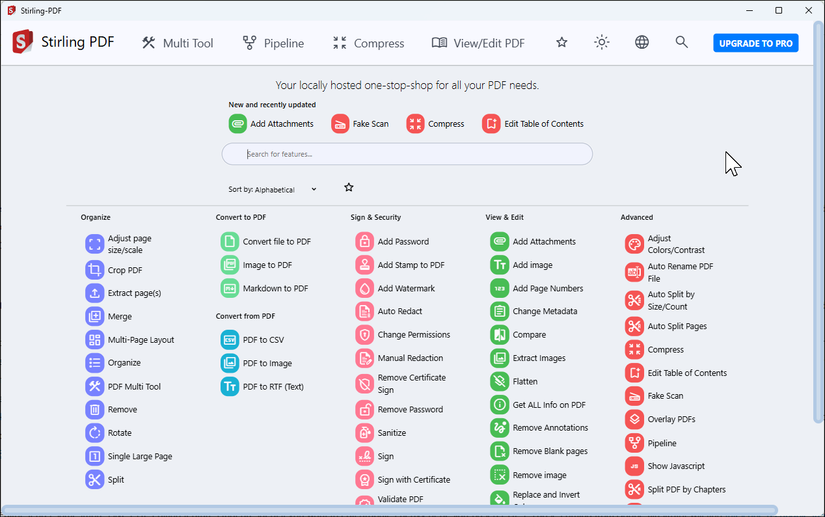Open the Sign with Certificate icon
This screenshot has height=517, width=825.
[x=365, y=480]
